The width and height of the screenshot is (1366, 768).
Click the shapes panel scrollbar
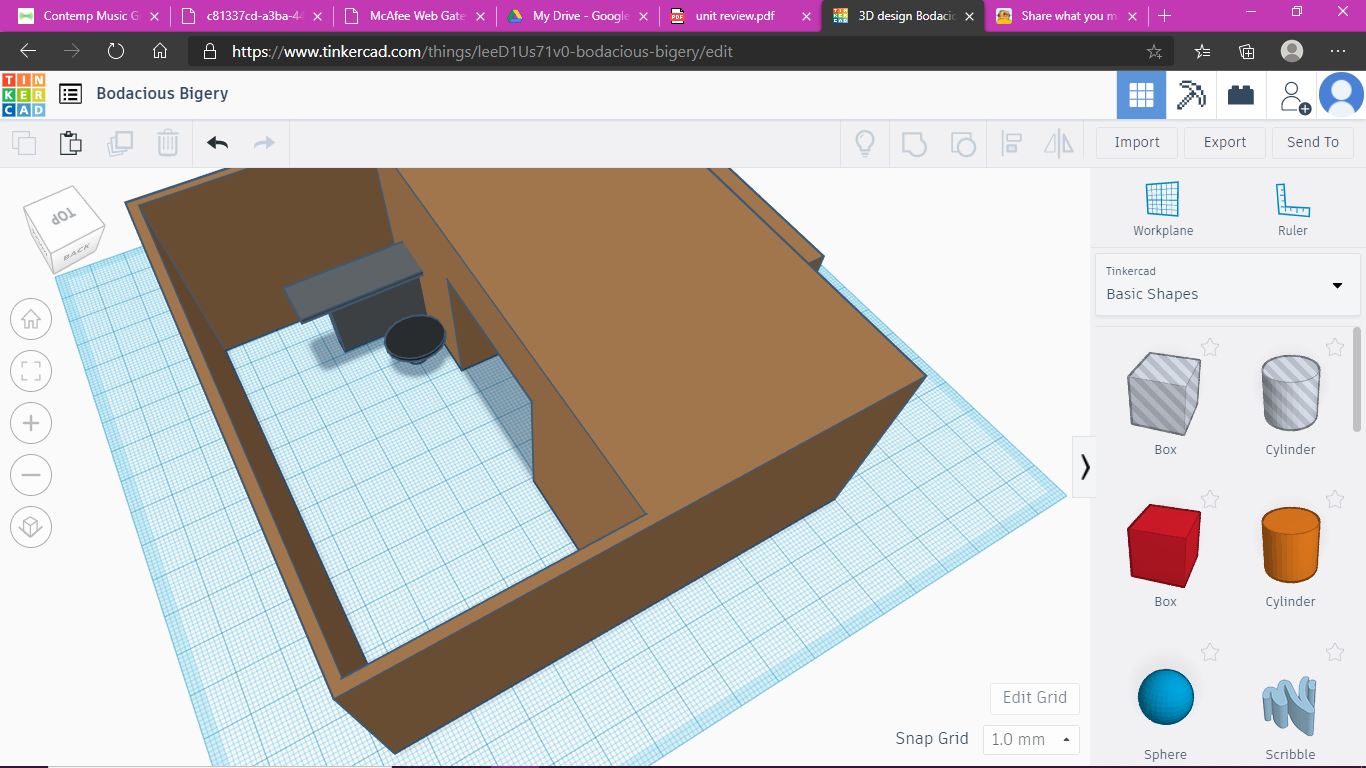coord(1357,379)
